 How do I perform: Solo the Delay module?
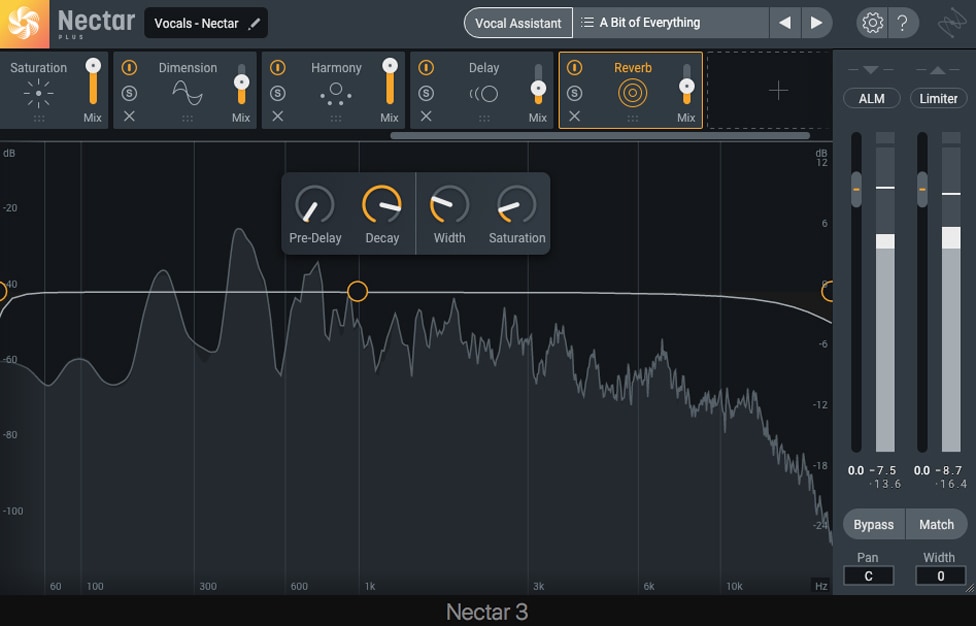coord(426,93)
